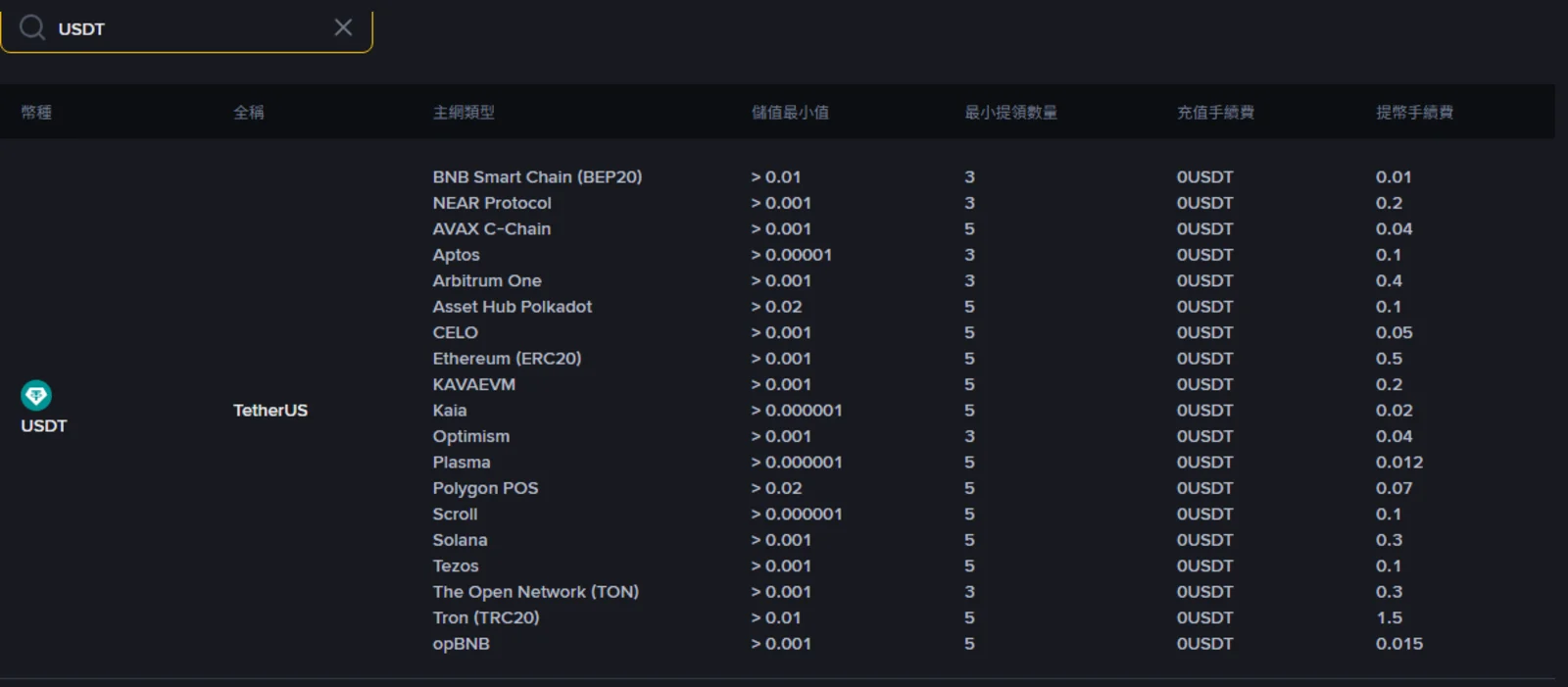Viewport: 1568px width, 687px height.
Task: Select the Plasma network entry
Action: pos(462,463)
